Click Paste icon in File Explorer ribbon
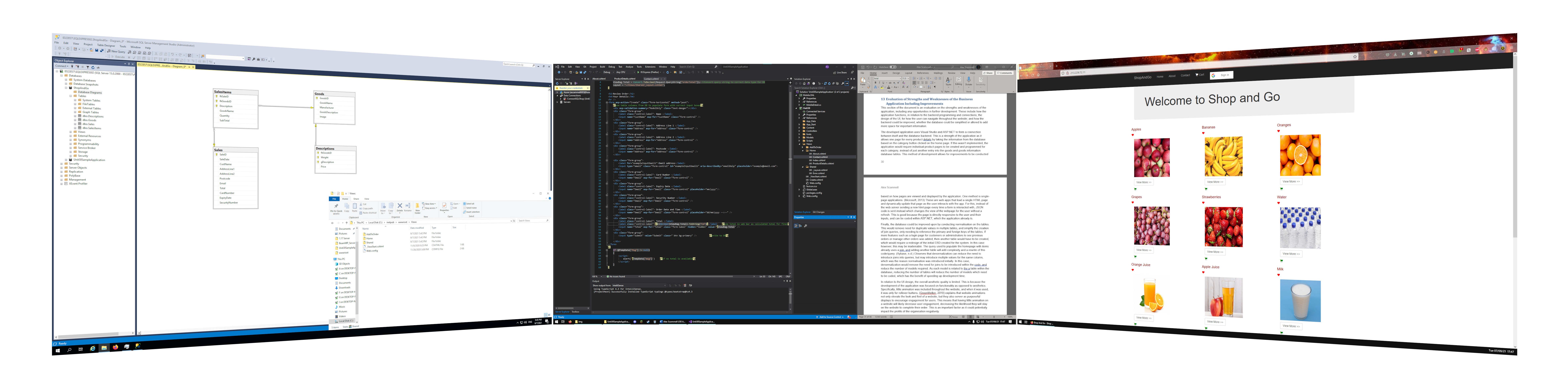 355,208
